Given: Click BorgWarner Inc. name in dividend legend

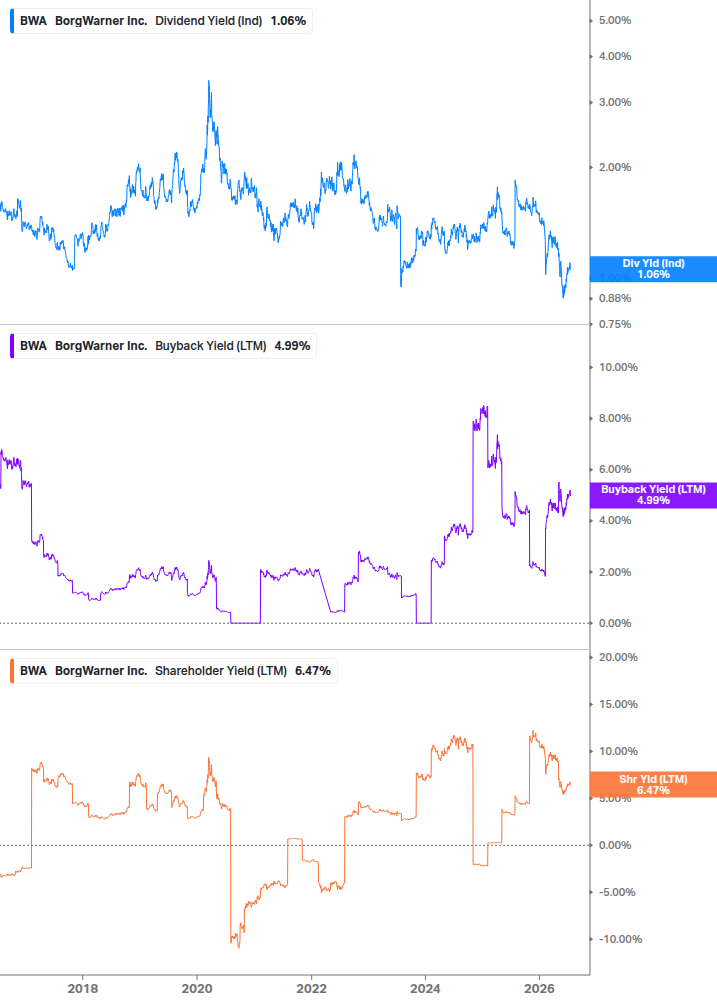Looking at the screenshot, I should click(101, 21).
